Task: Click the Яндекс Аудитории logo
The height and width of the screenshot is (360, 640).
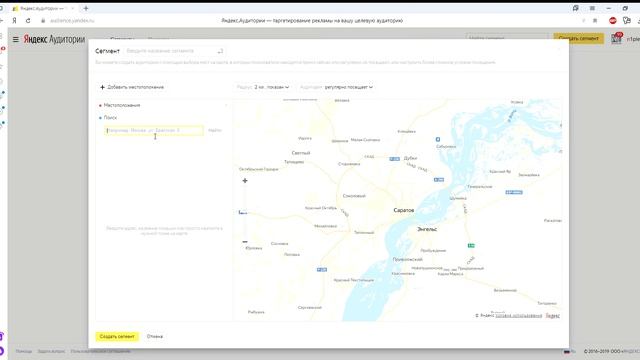Action: pos(54,39)
